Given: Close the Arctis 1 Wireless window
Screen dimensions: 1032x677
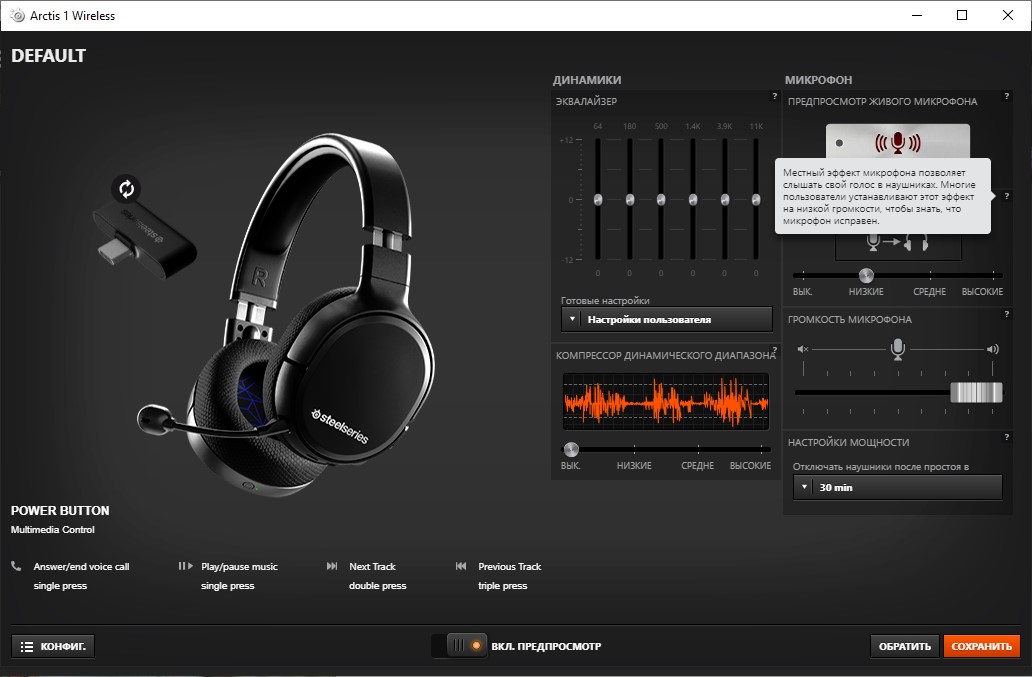Looking at the screenshot, I should click(x=1008, y=15).
